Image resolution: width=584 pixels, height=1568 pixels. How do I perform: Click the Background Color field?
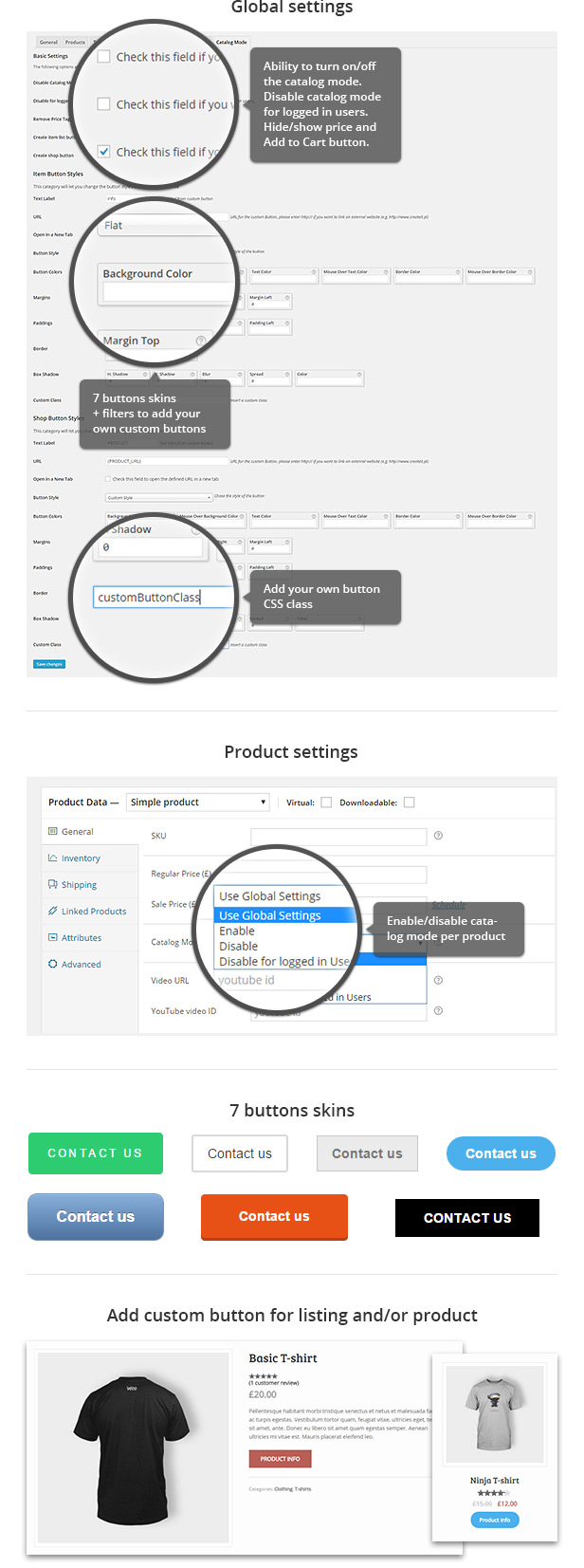pyautogui.click(x=167, y=293)
